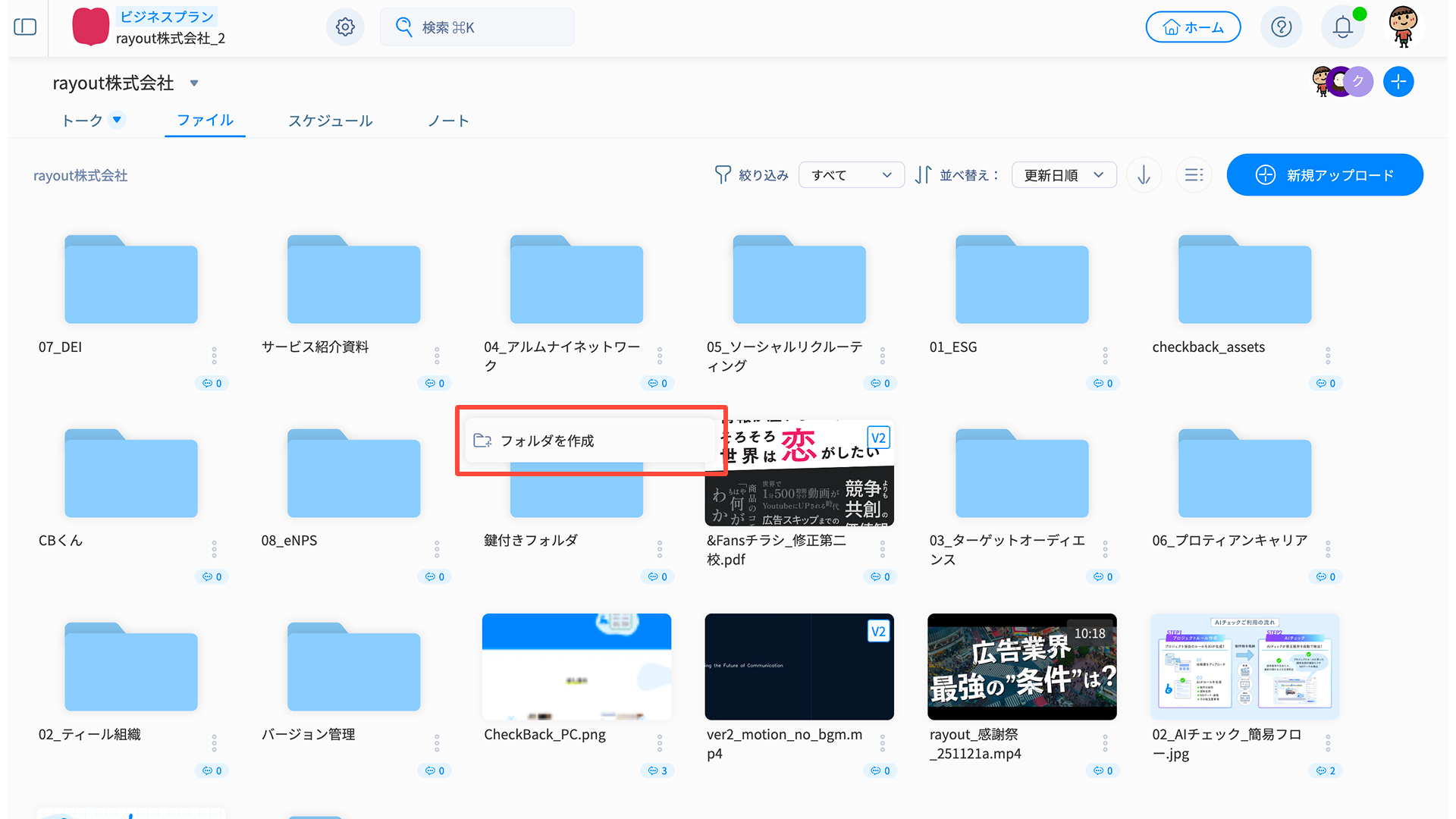Switch to スケジュール tab

(x=330, y=121)
